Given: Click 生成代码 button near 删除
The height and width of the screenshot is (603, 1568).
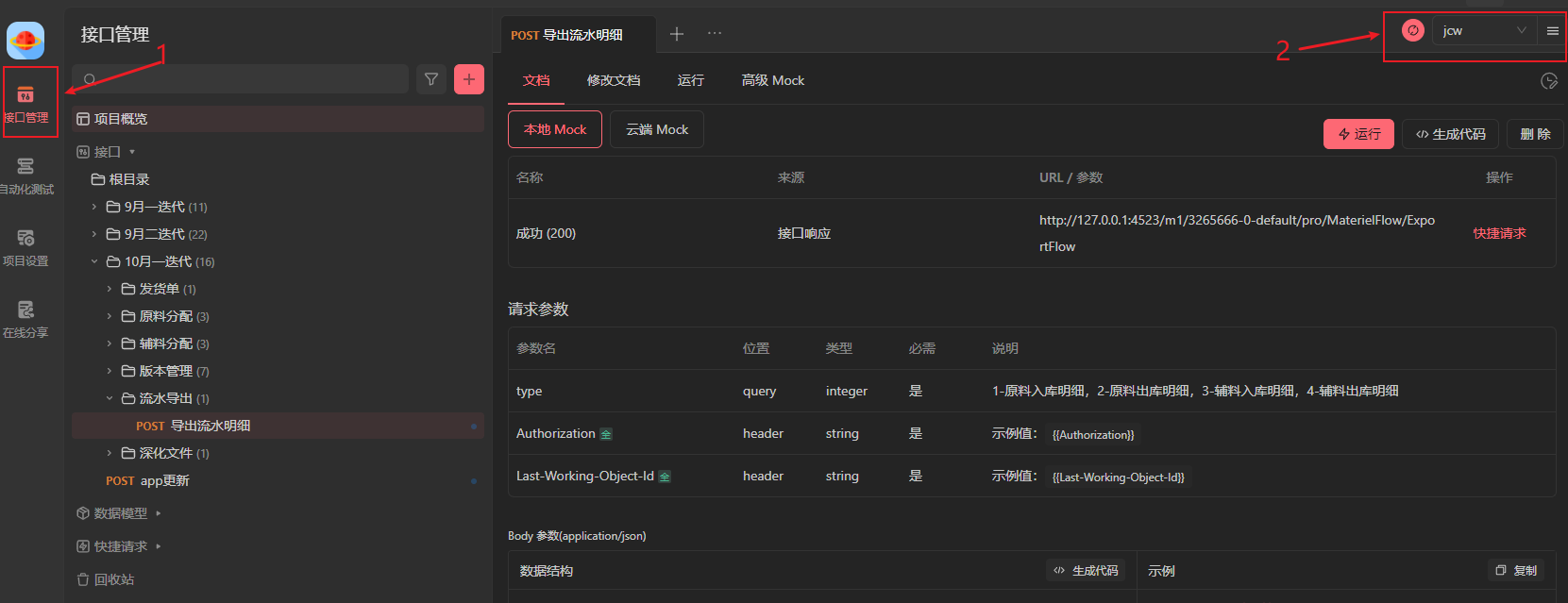Looking at the screenshot, I should pos(1450,134).
